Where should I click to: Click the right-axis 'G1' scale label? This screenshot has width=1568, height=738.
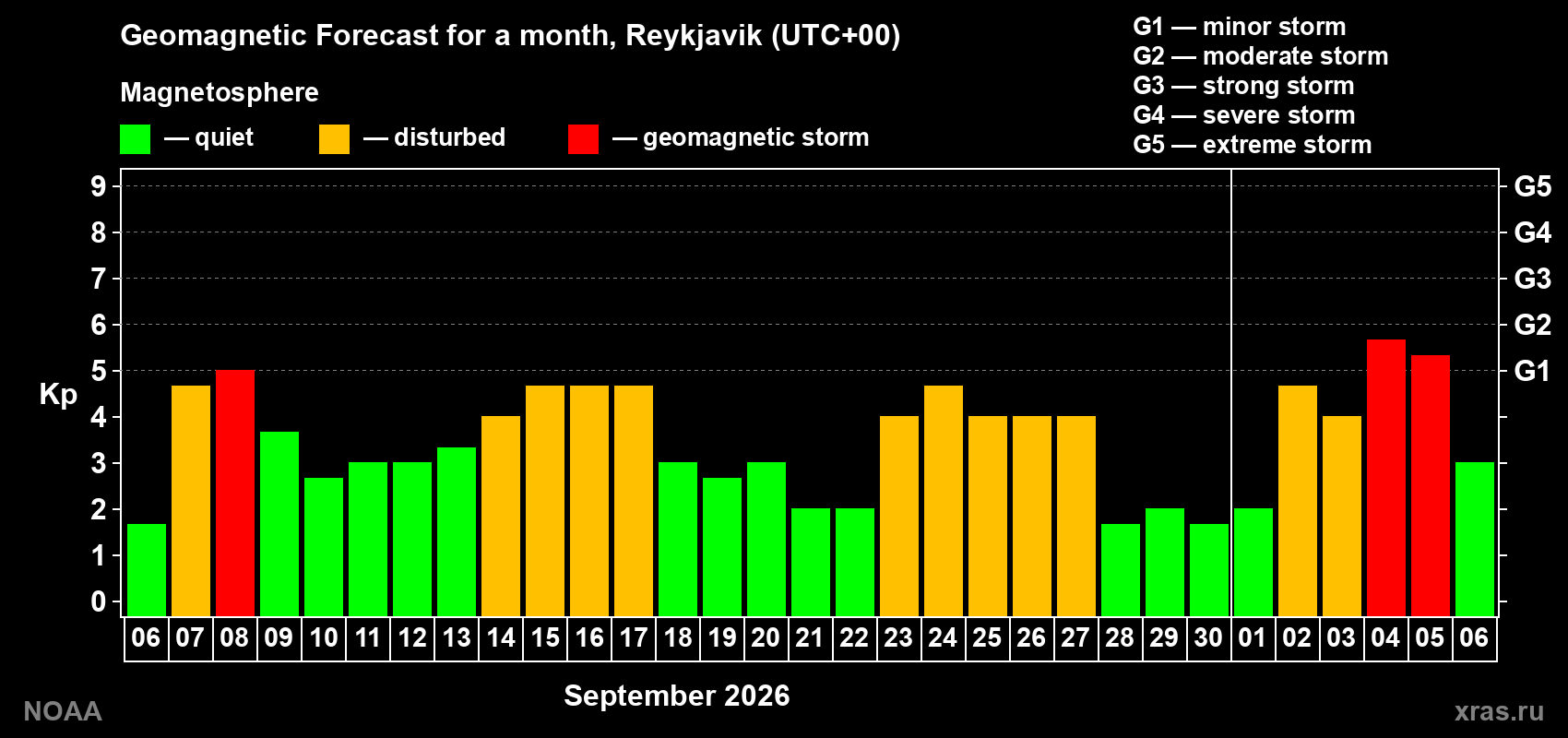[x=1533, y=371]
